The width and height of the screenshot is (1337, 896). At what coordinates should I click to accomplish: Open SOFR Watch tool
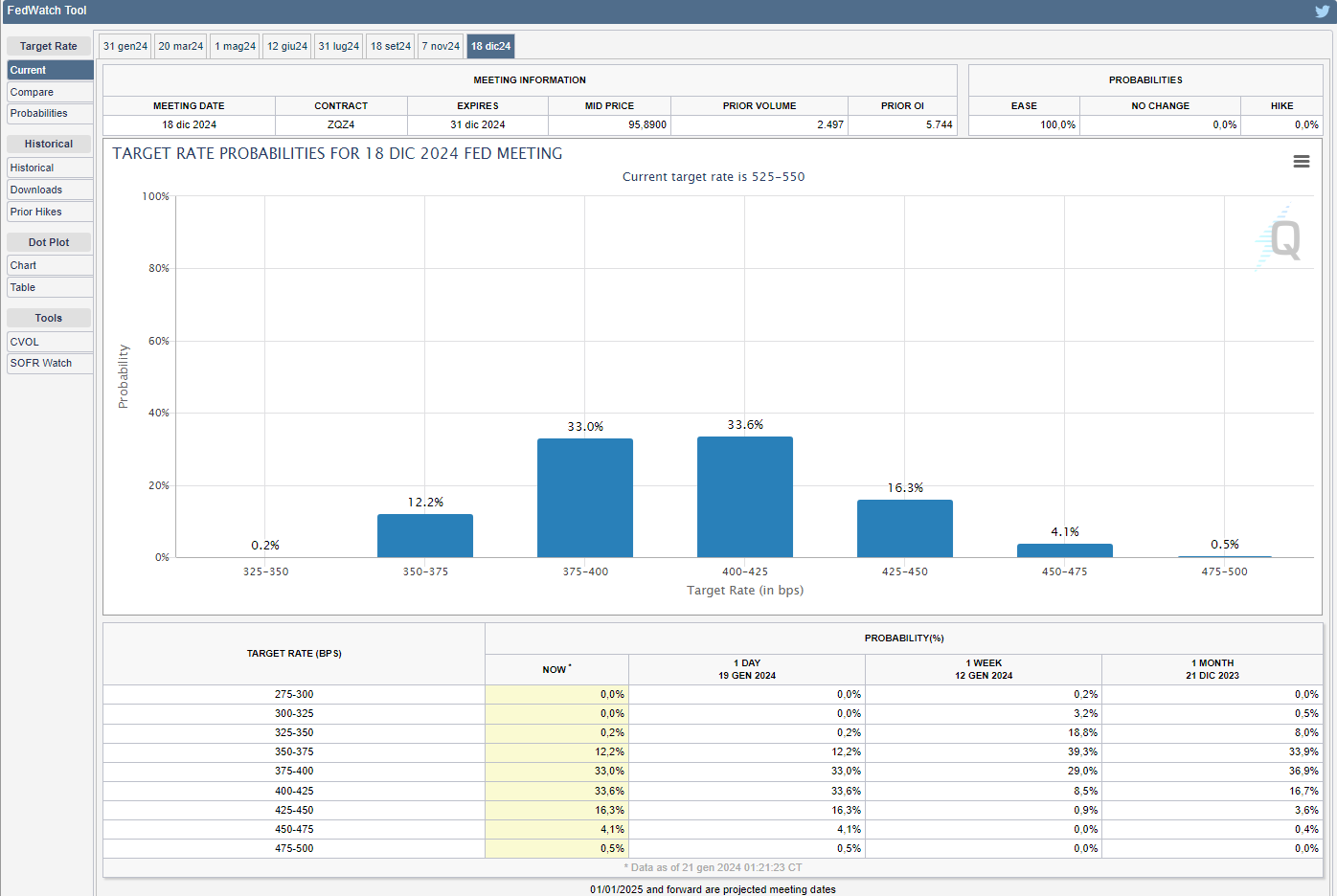tap(50, 363)
